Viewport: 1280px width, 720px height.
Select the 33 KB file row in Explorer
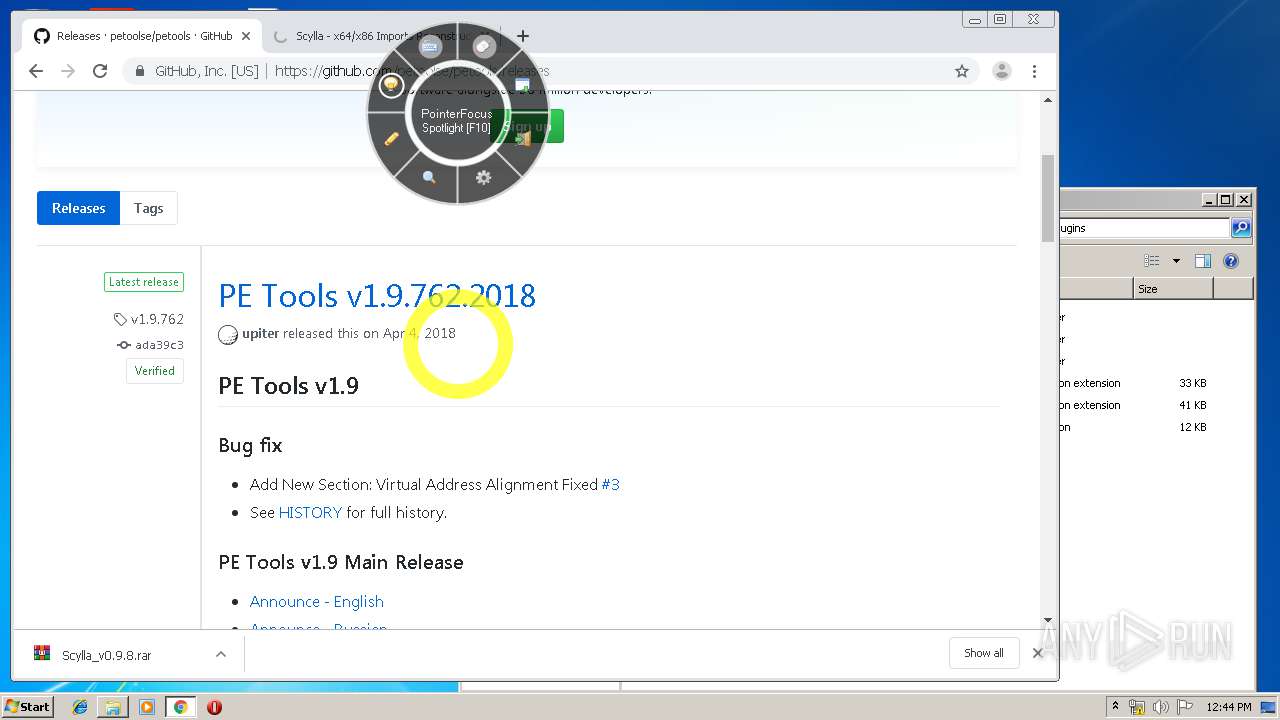pos(1155,383)
